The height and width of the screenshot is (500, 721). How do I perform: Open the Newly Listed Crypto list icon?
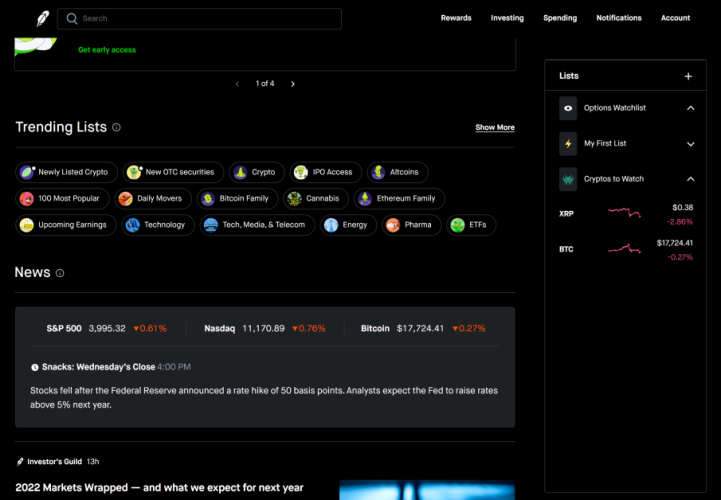click(27, 172)
